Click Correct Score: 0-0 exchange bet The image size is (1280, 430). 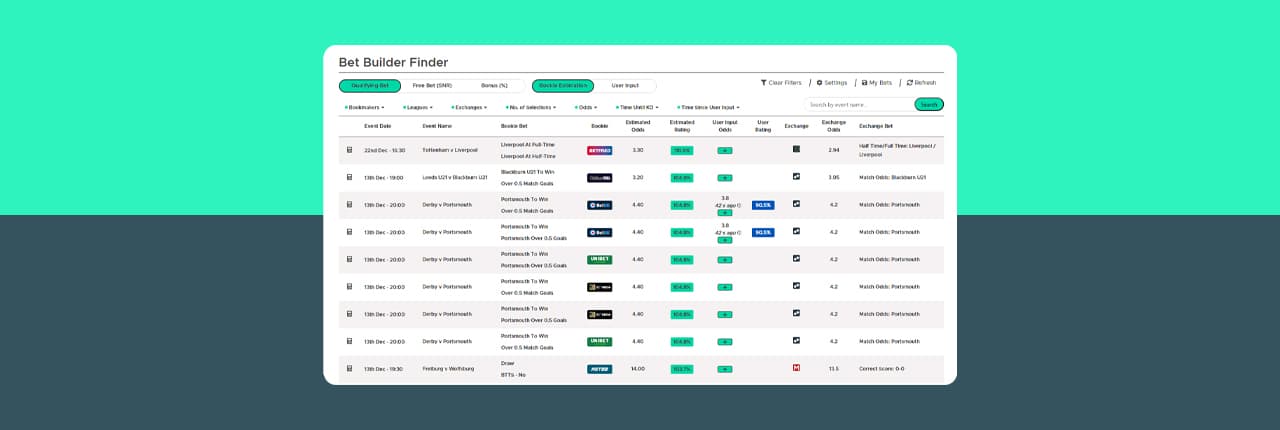(881, 369)
